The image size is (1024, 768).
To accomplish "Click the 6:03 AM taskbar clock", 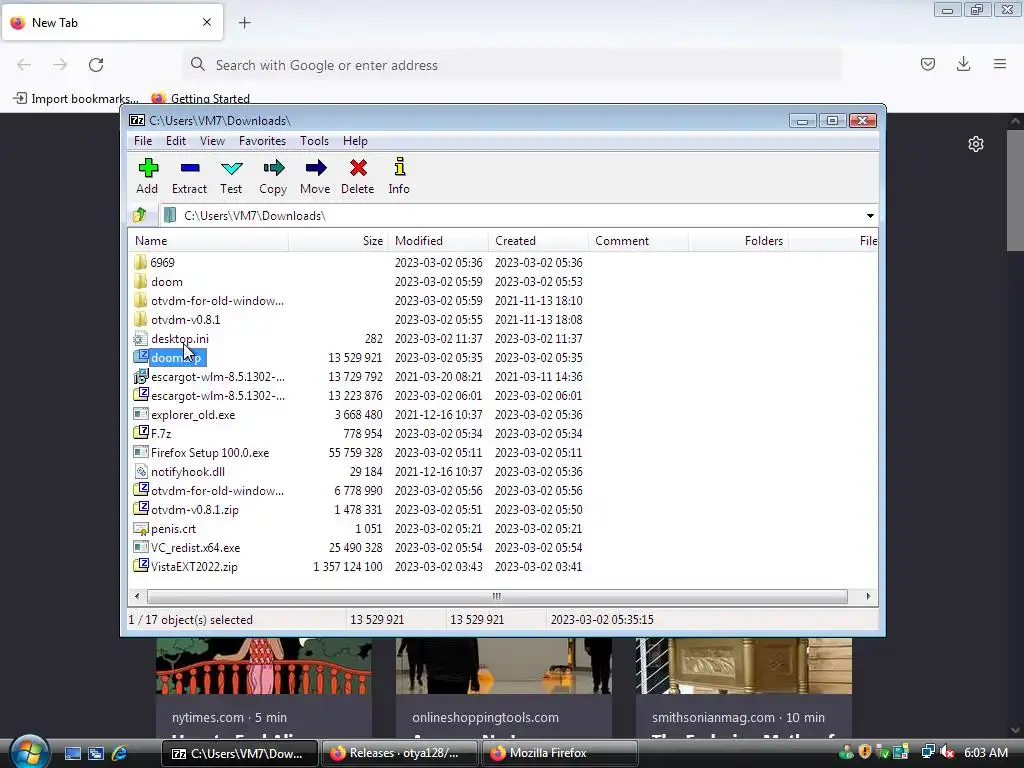I will pos(986,752).
